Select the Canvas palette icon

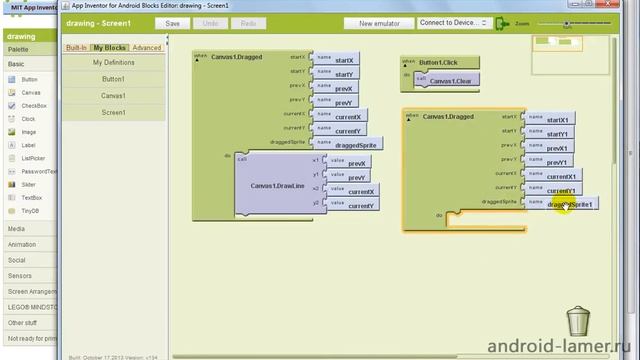point(12,93)
